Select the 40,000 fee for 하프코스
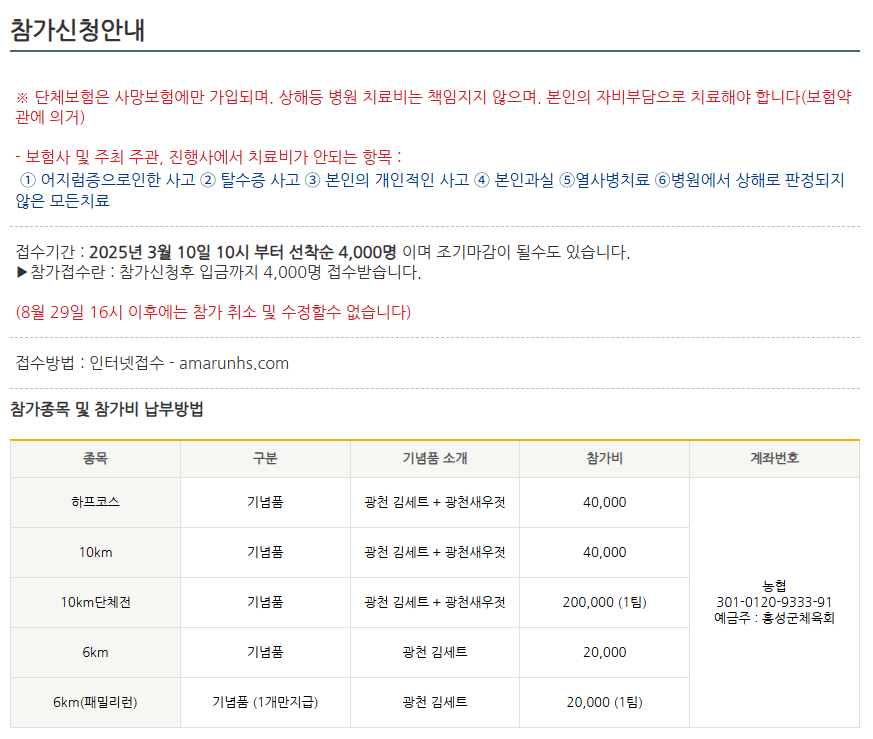The height and width of the screenshot is (739, 873). 604,503
